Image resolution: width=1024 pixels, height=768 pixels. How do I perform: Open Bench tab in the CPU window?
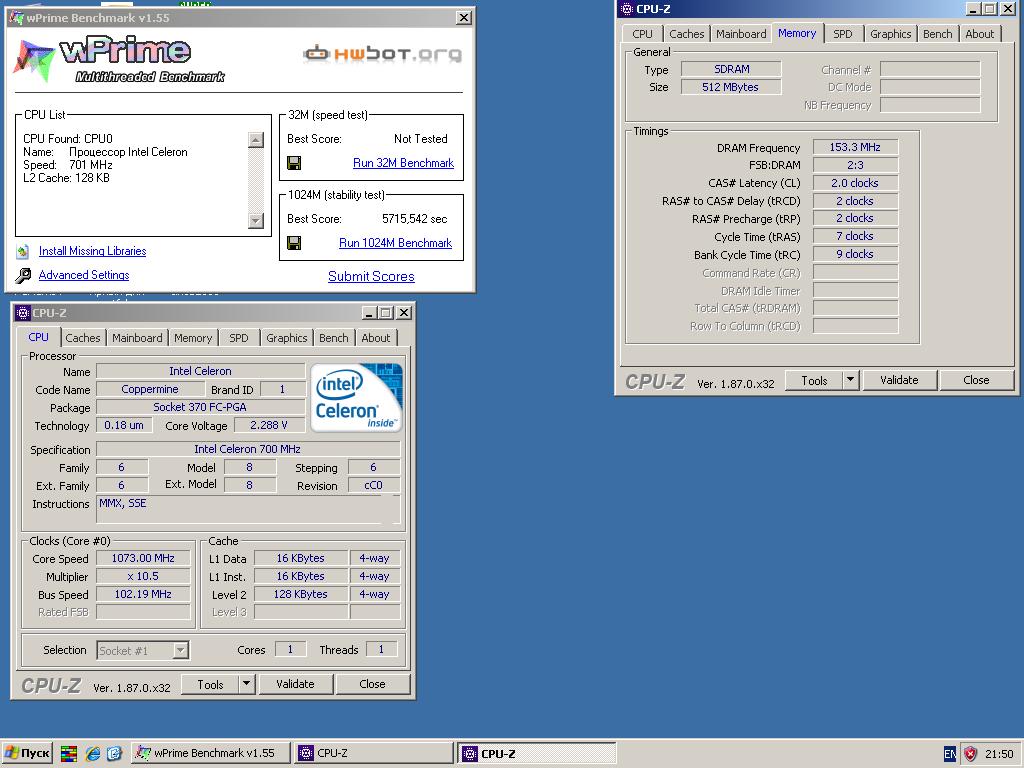coord(334,338)
